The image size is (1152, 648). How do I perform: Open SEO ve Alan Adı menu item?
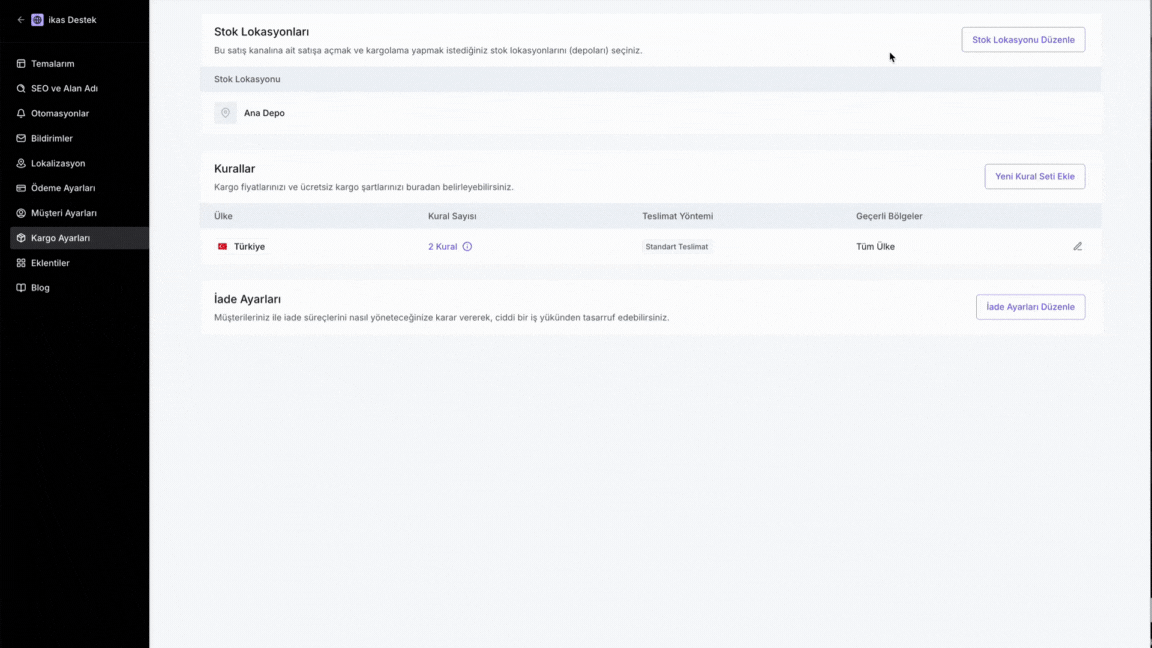pos(64,88)
